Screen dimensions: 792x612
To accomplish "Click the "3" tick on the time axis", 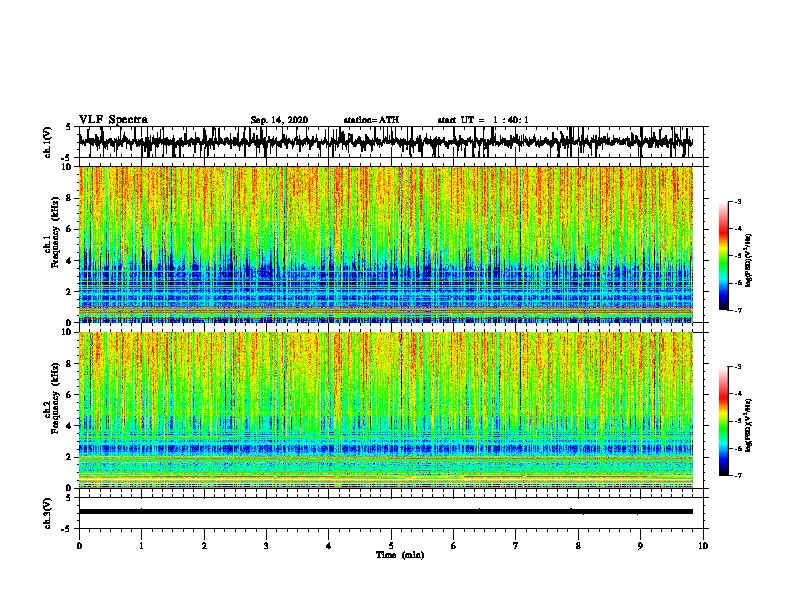I will pyautogui.click(x=266, y=546).
